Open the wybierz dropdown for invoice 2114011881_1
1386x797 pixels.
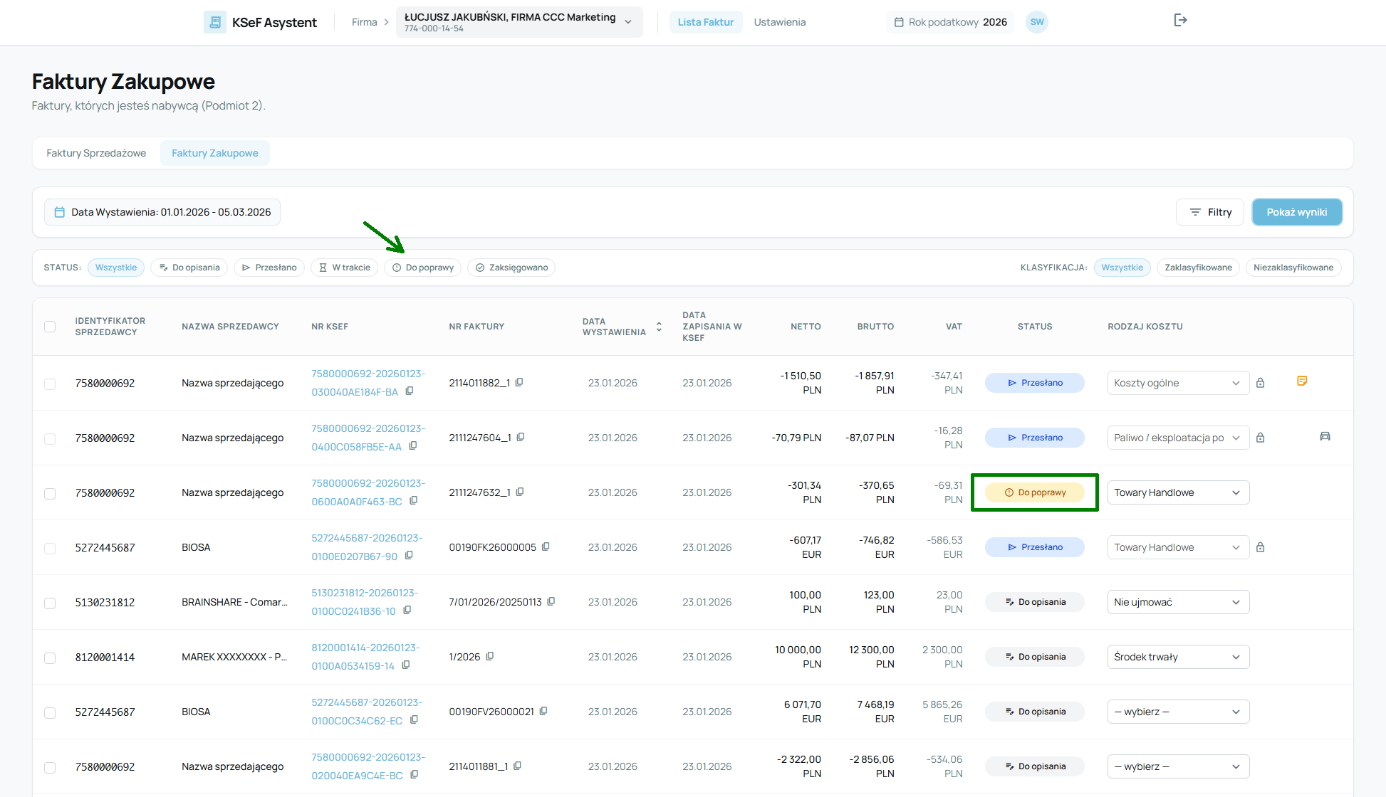click(x=1178, y=767)
